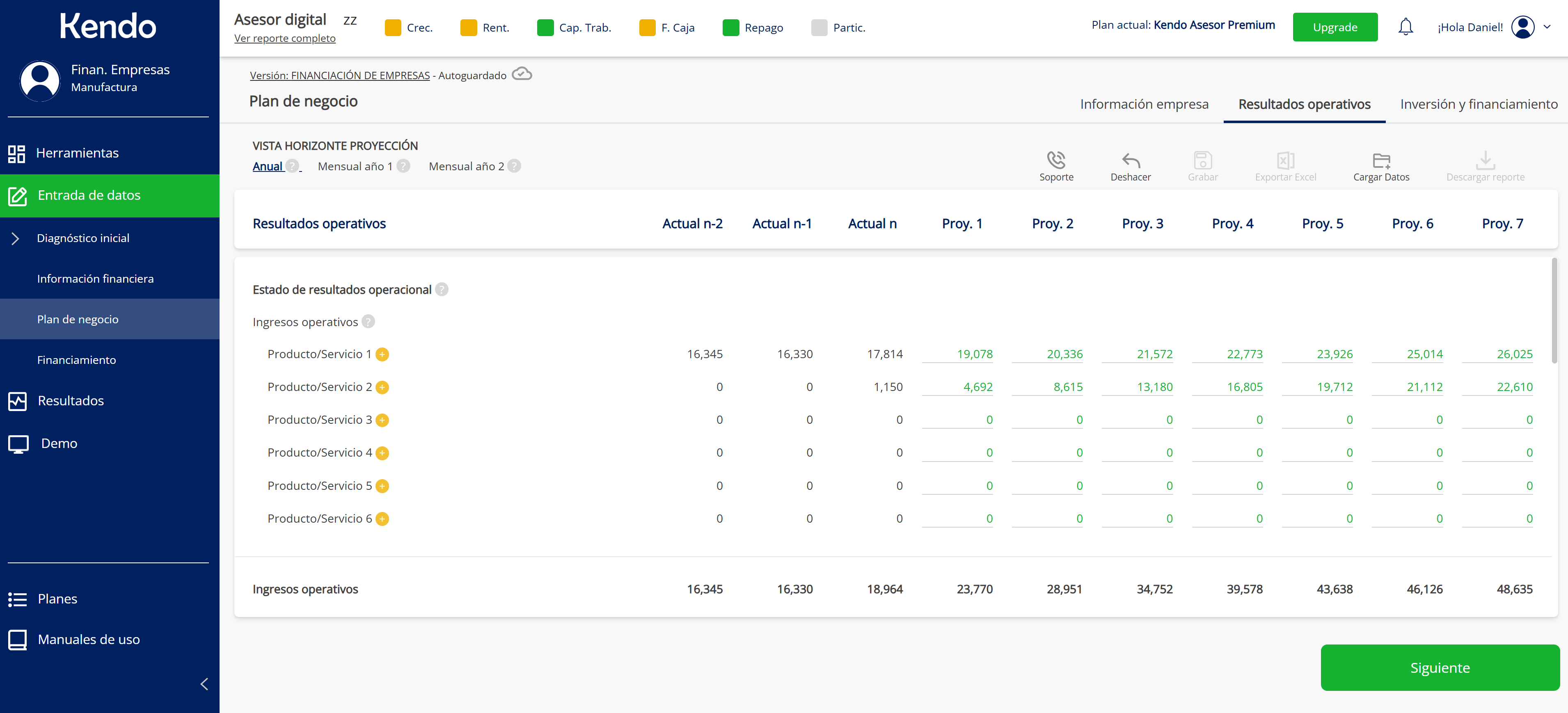This screenshot has width=1568, height=713.
Task: Open Manuales de uso book icon
Action: (18, 640)
